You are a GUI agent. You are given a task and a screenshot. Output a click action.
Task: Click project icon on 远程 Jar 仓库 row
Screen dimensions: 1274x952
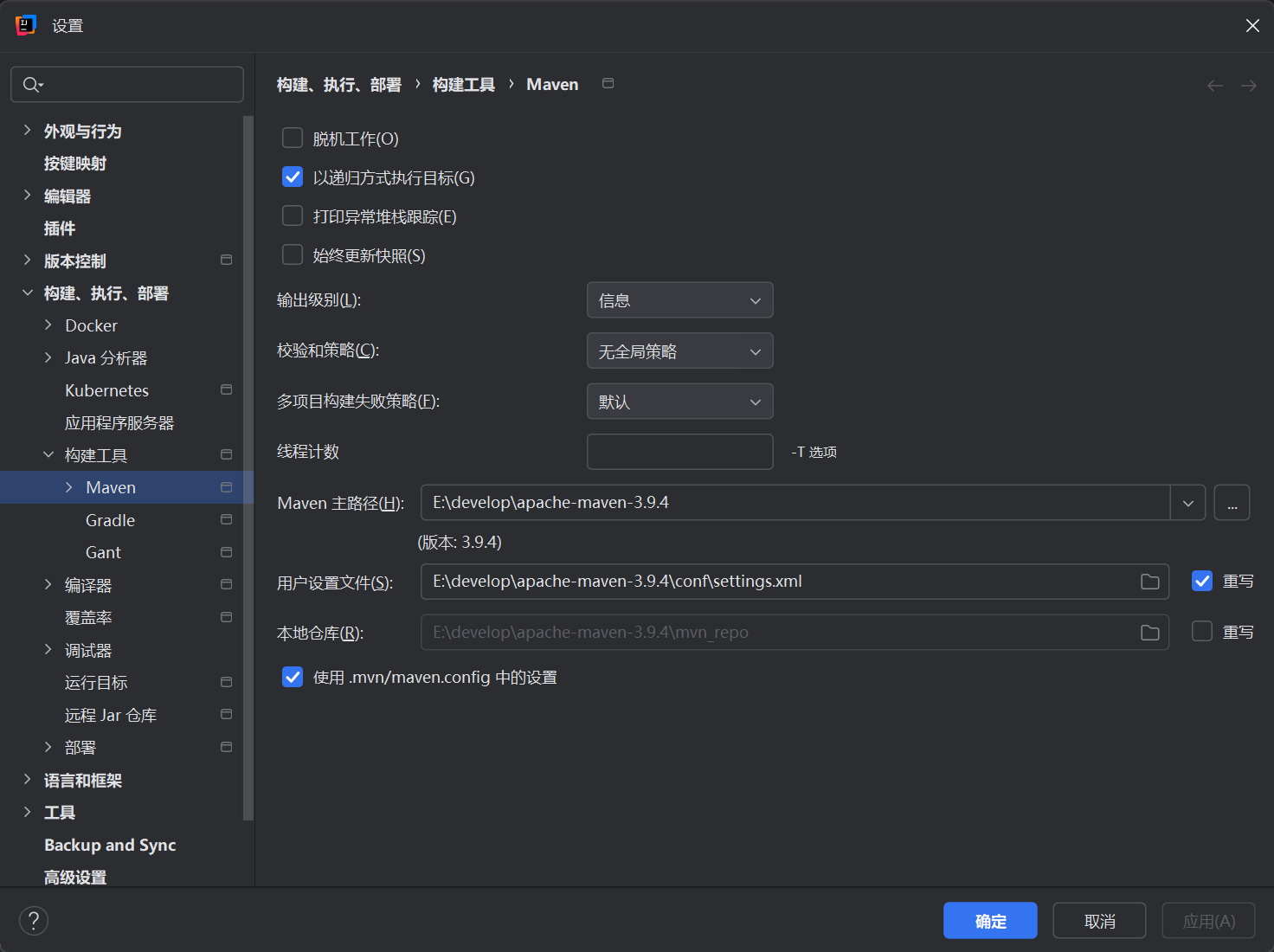[227, 714]
